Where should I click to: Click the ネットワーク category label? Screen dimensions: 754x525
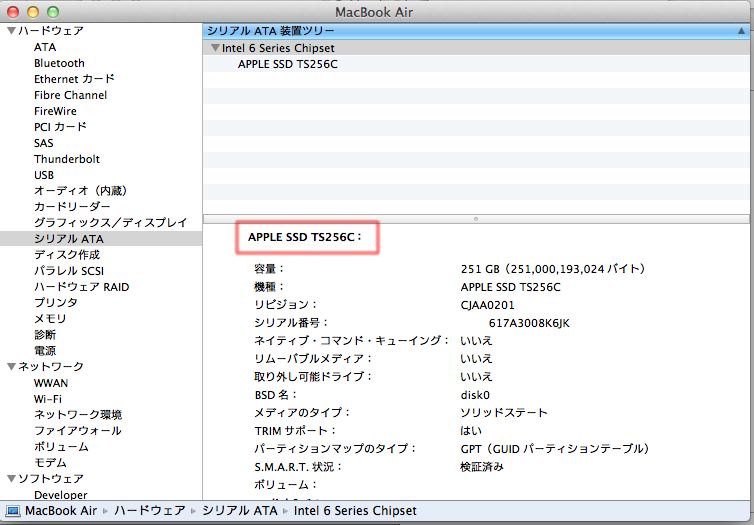point(51,366)
